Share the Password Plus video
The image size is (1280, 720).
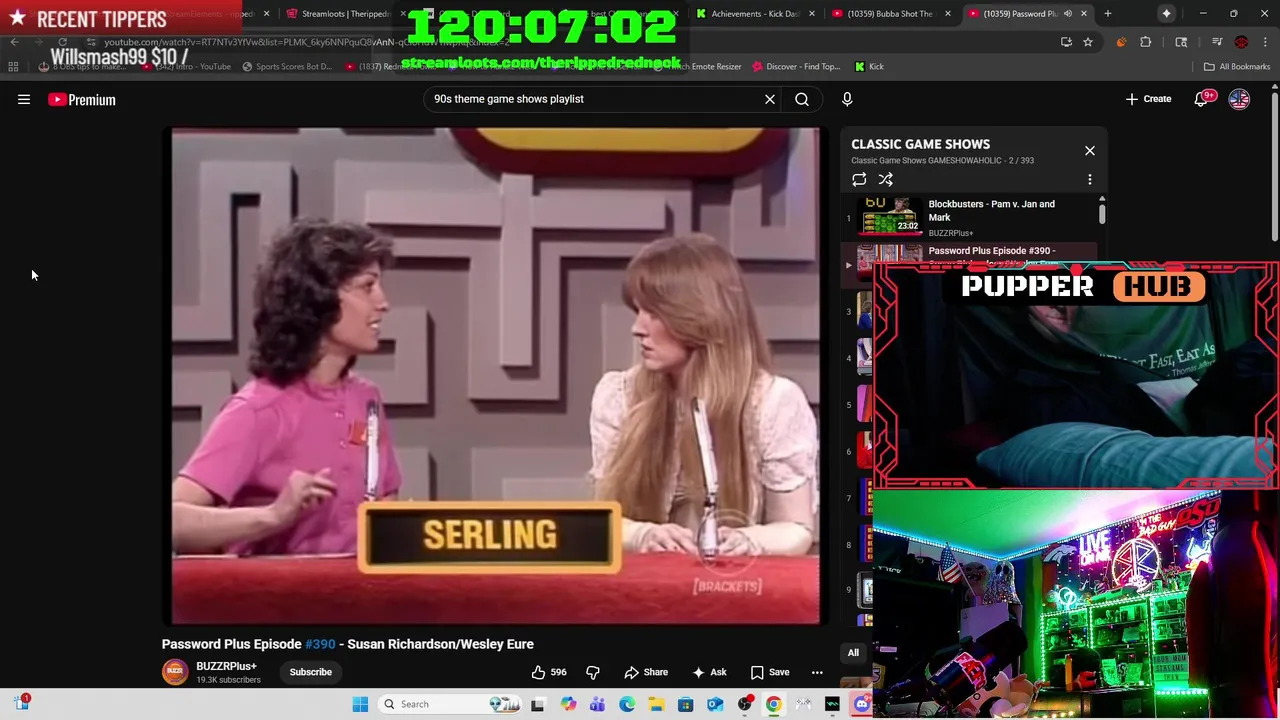tap(646, 672)
